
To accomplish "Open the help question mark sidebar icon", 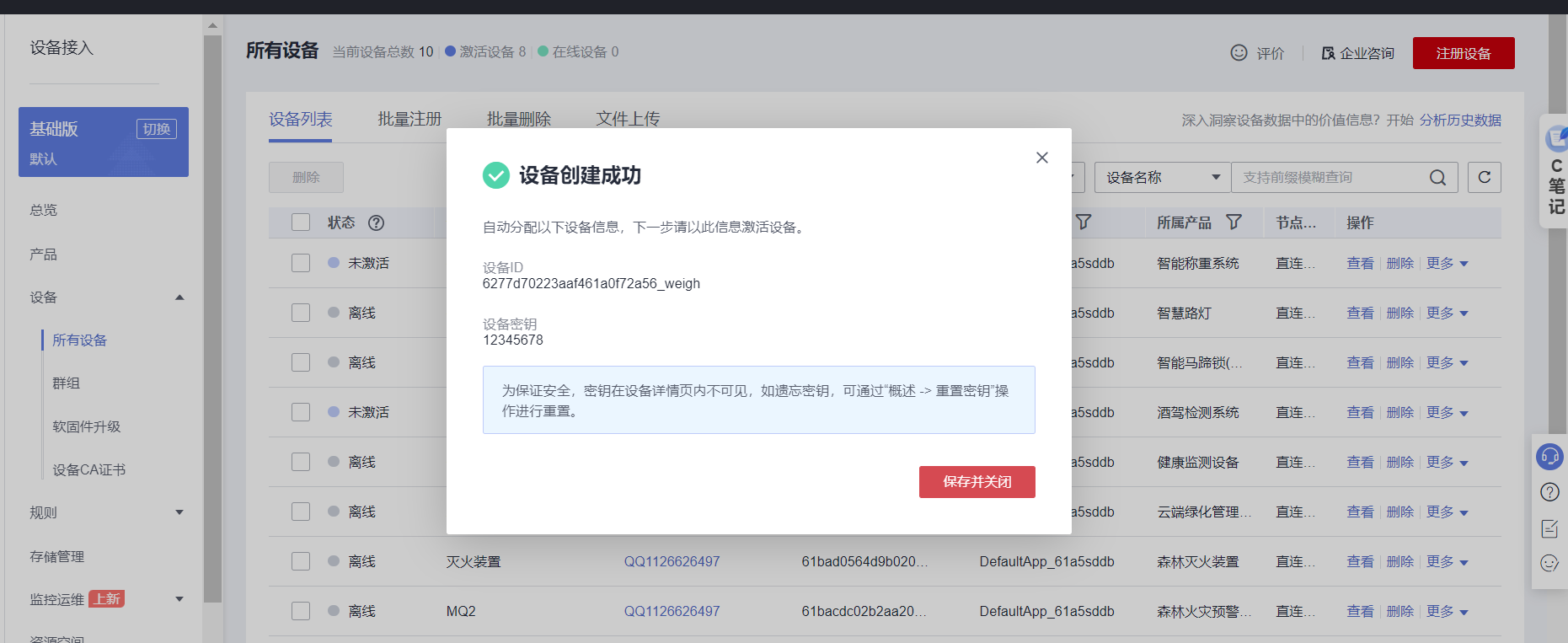I will click(x=1549, y=492).
